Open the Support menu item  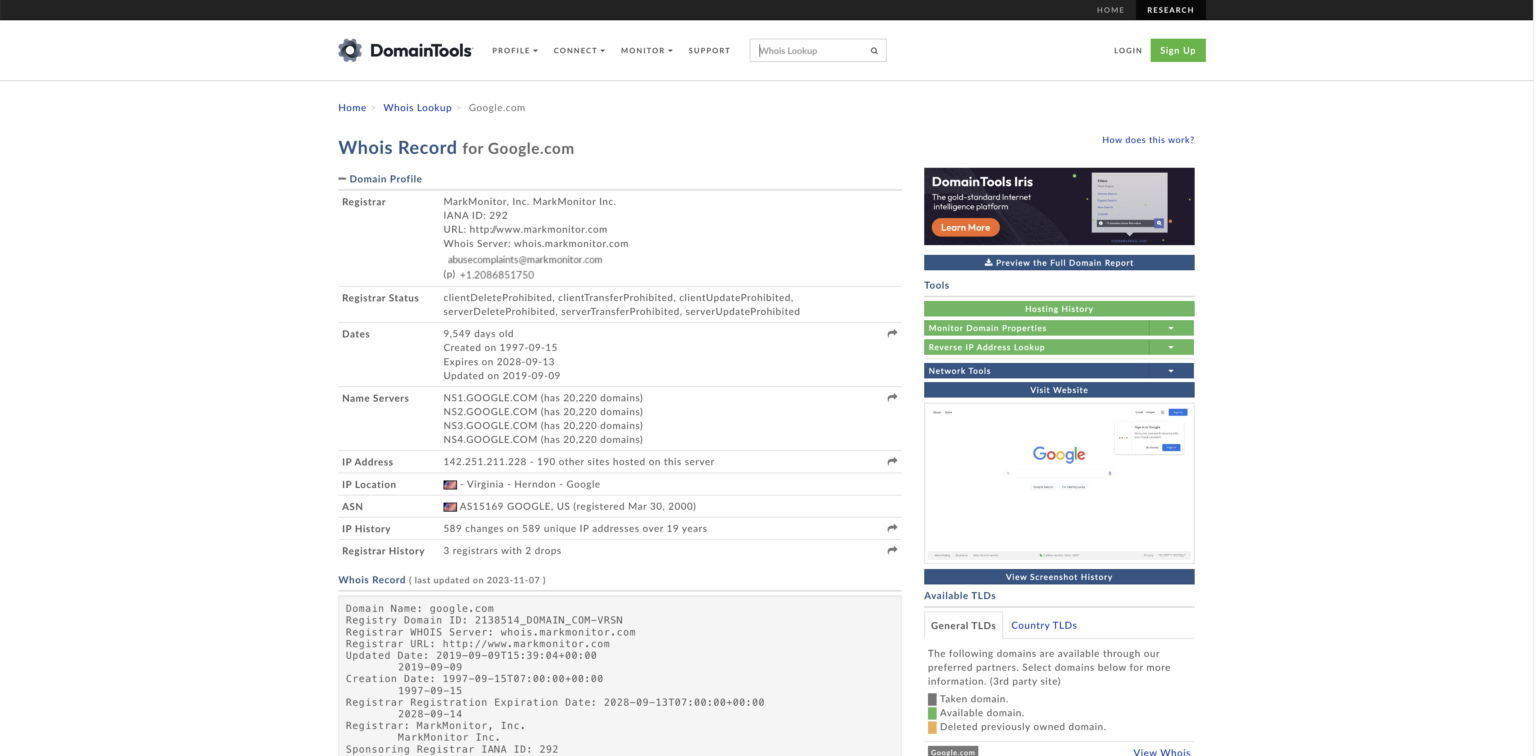(x=709, y=51)
